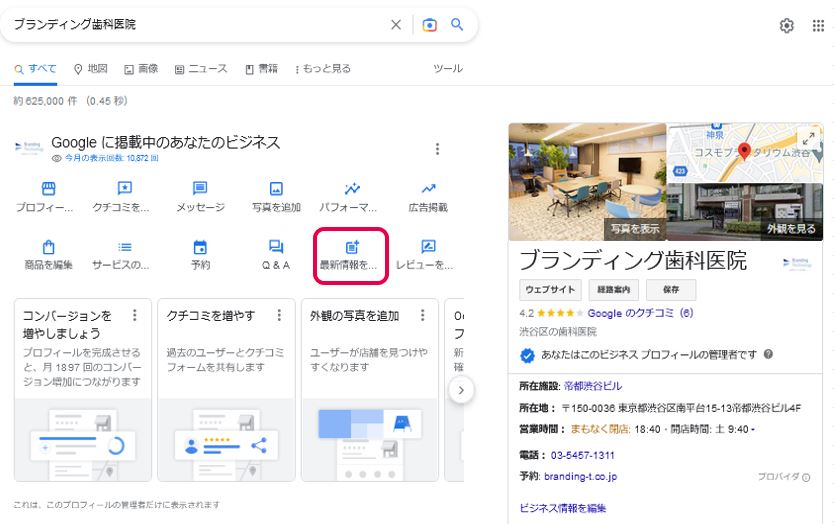Viewport: 834px width, 524px height.
Task: Click 最新情報を... add update shortcut
Action: [x=351, y=255]
